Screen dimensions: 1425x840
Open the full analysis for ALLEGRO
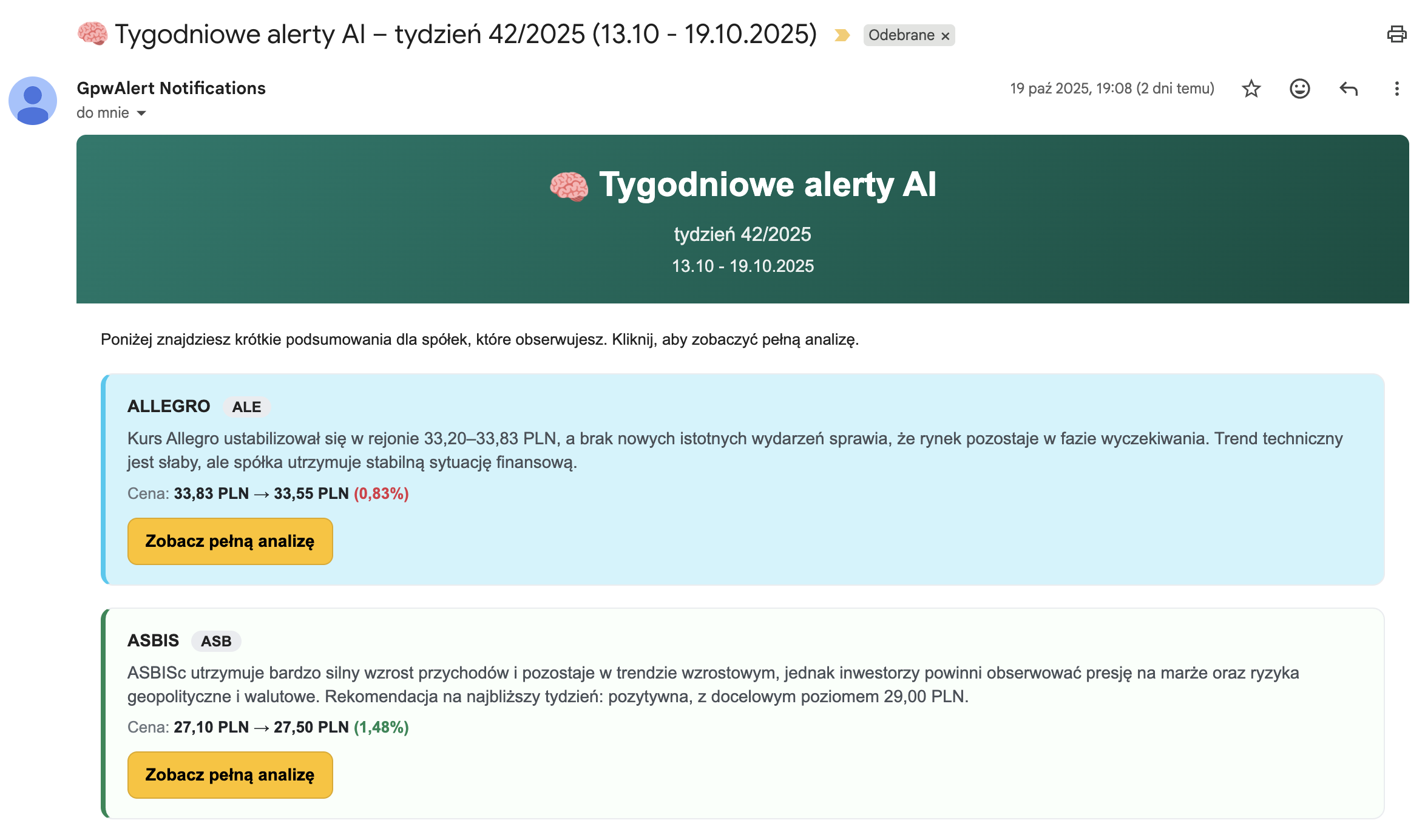click(230, 541)
